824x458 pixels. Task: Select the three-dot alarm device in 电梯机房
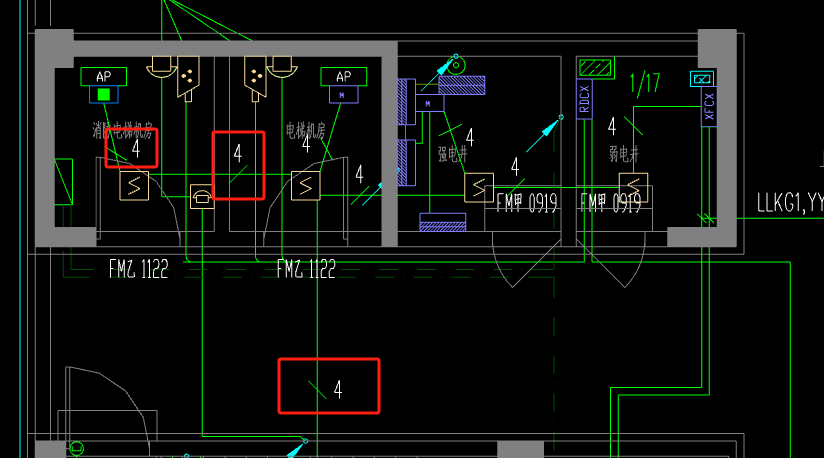(255, 79)
